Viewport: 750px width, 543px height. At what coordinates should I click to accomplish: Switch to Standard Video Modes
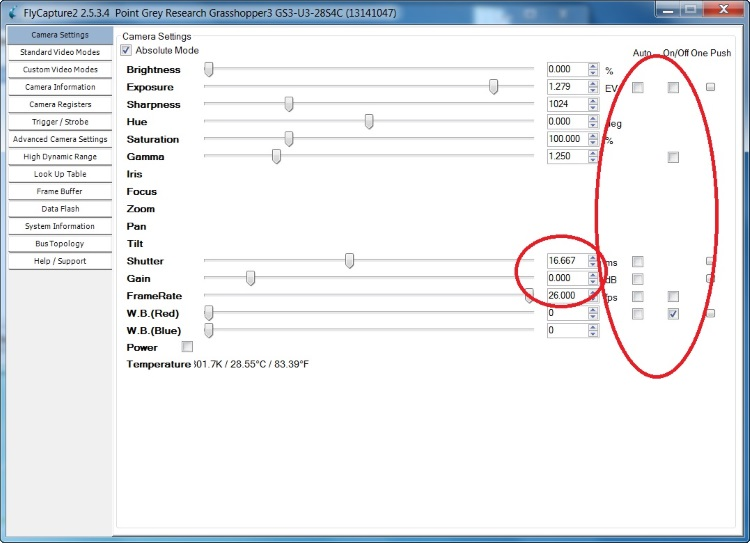(60, 52)
